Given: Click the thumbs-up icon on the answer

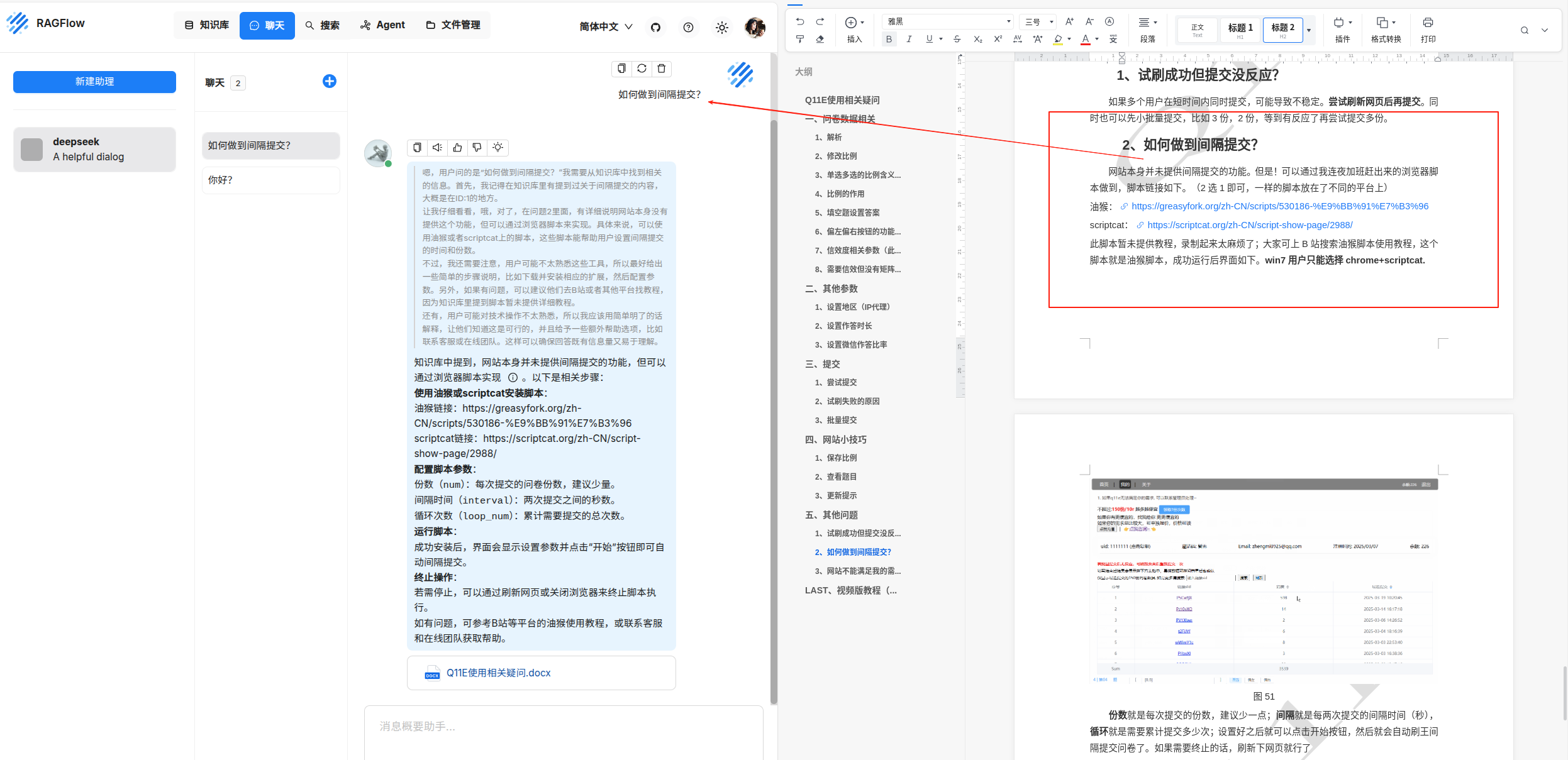Looking at the screenshot, I should point(457,147).
